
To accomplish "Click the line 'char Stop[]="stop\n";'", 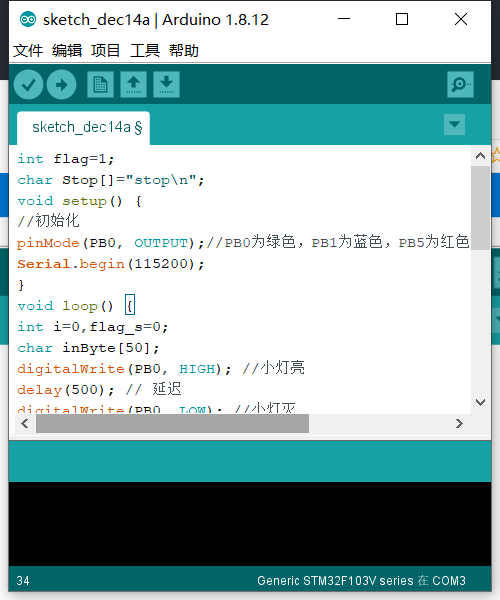I will [111, 180].
